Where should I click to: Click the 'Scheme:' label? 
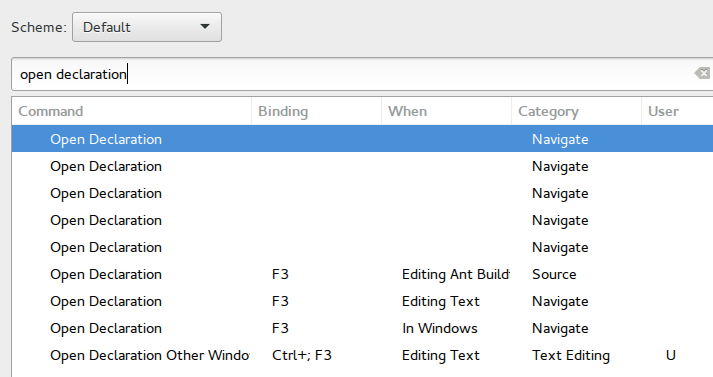(39, 27)
